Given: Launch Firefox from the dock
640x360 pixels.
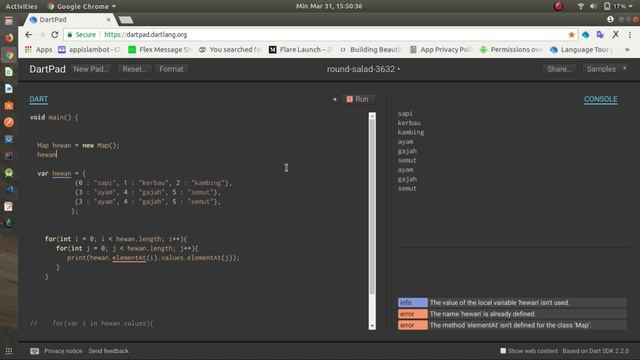Looking at the screenshot, I should tap(9, 38).
